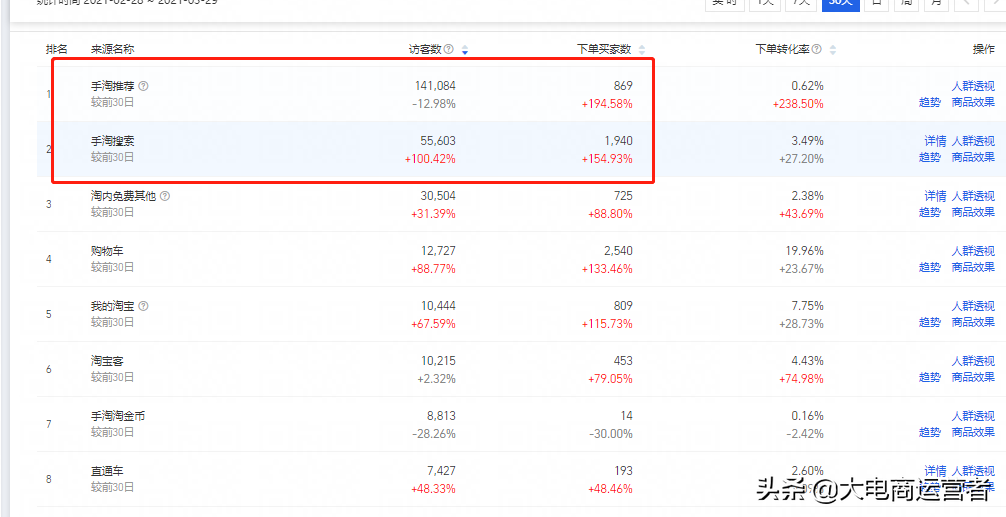This screenshot has width=1006, height=517.
Task: Open 商品效果 for 手淘淘金币 row
Action: coord(973,433)
